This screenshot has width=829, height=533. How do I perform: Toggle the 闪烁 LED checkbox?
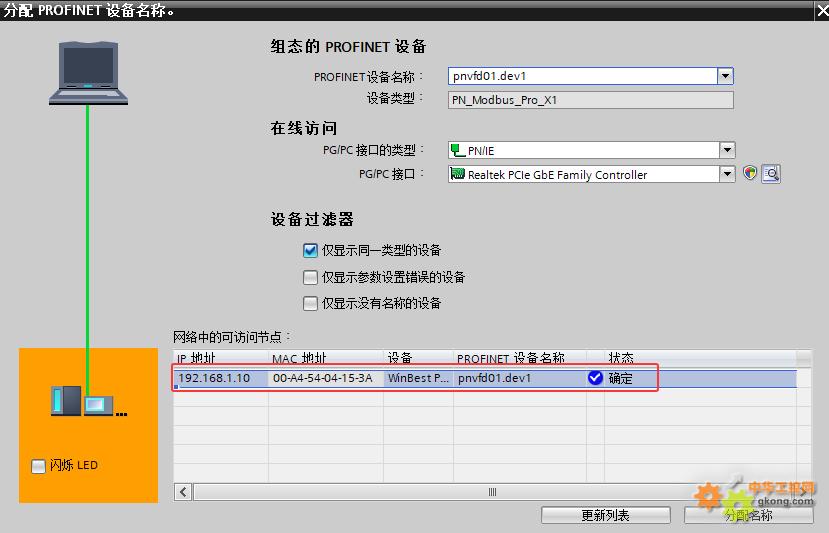coord(39,466)
